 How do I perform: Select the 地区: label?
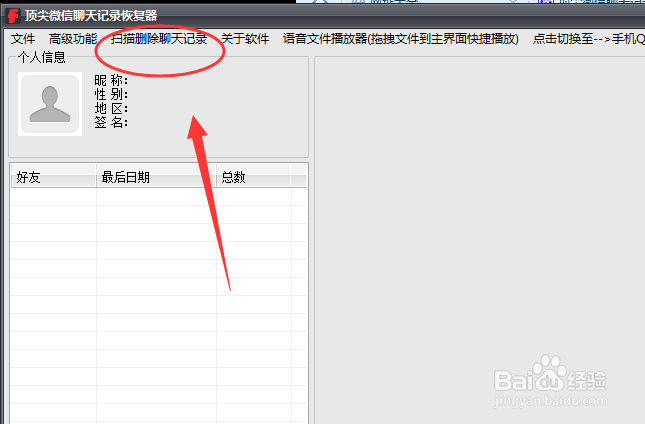click(x=111, y=108)
